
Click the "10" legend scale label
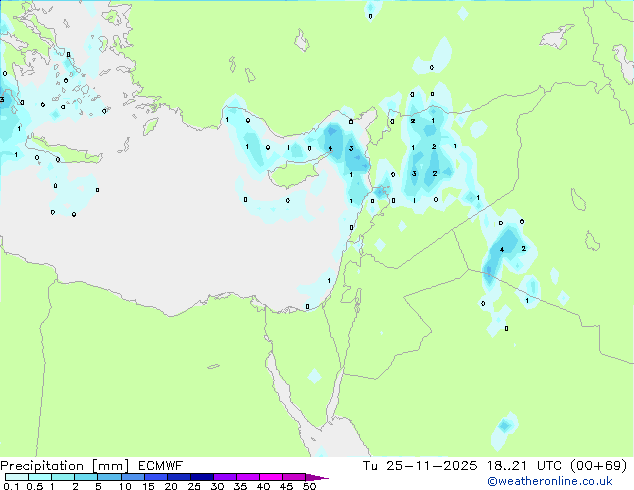pos(125,486)
